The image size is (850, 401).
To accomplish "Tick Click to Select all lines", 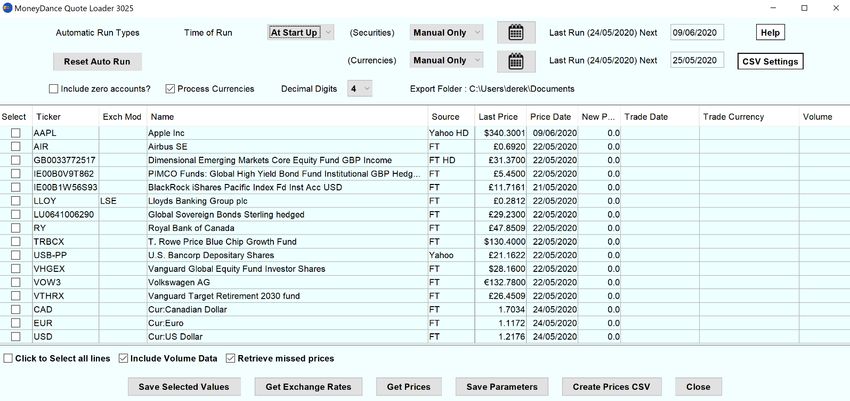I will (x=8, y=358).
